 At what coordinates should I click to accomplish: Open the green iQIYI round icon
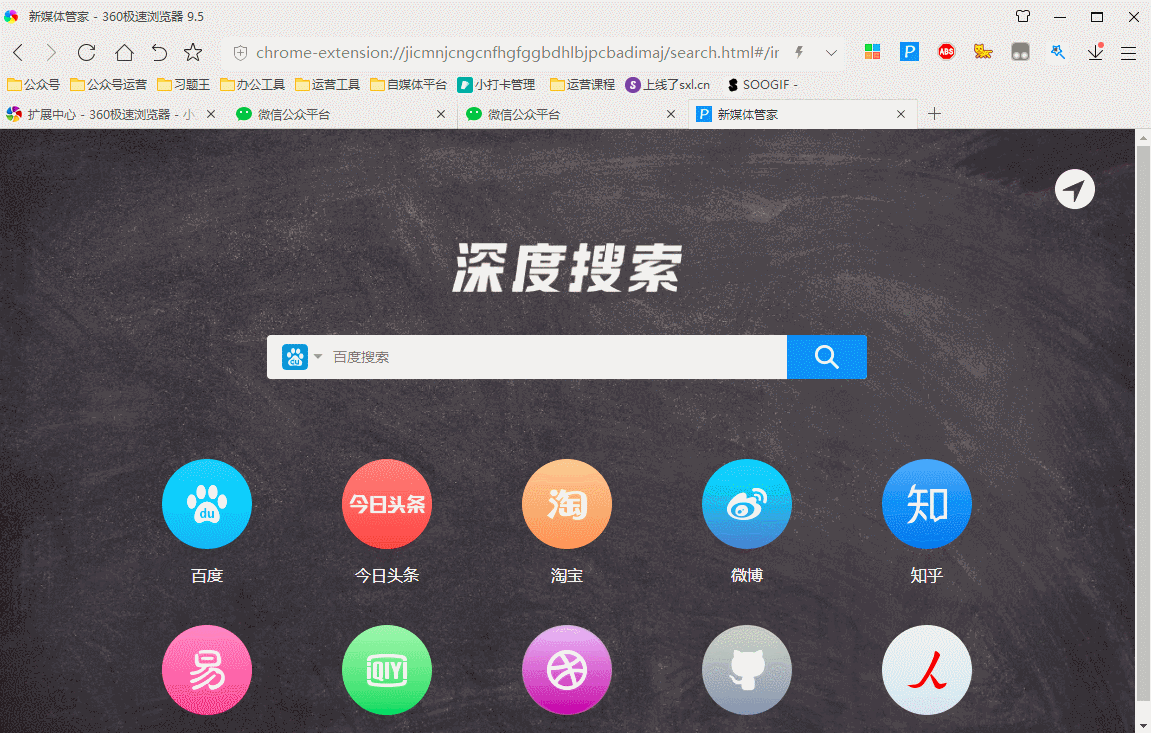click(x=387, y=670)
